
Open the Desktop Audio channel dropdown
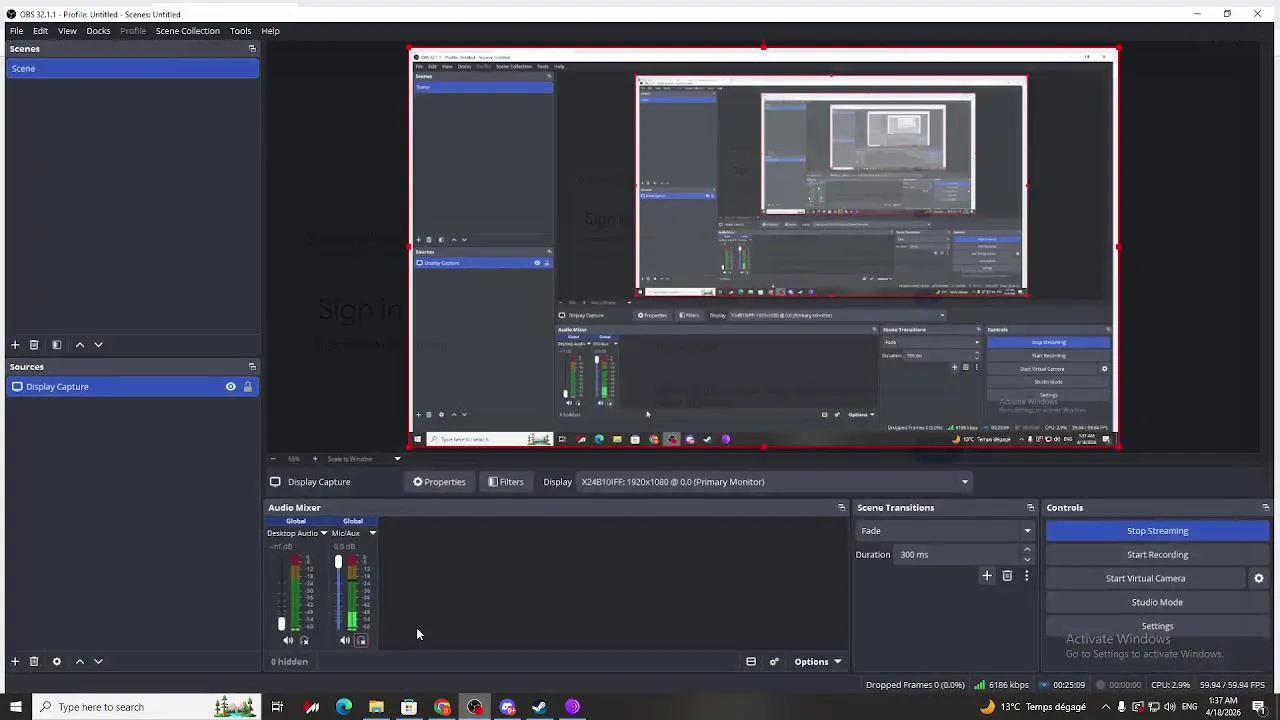click(x=323, y=533)
